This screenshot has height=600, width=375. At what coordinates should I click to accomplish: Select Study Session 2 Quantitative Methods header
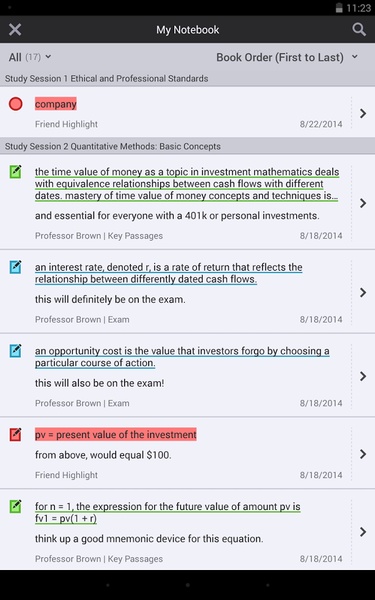pos(188,146)
